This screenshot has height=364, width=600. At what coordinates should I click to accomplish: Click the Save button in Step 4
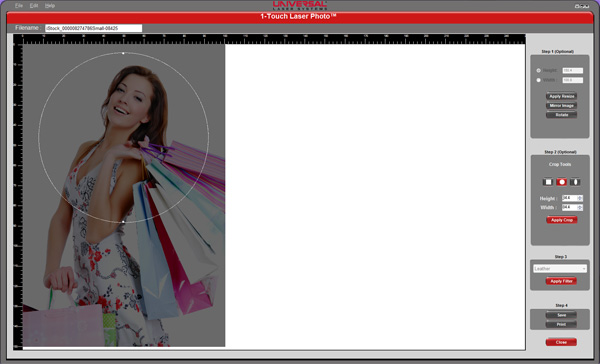coord(561,315)
